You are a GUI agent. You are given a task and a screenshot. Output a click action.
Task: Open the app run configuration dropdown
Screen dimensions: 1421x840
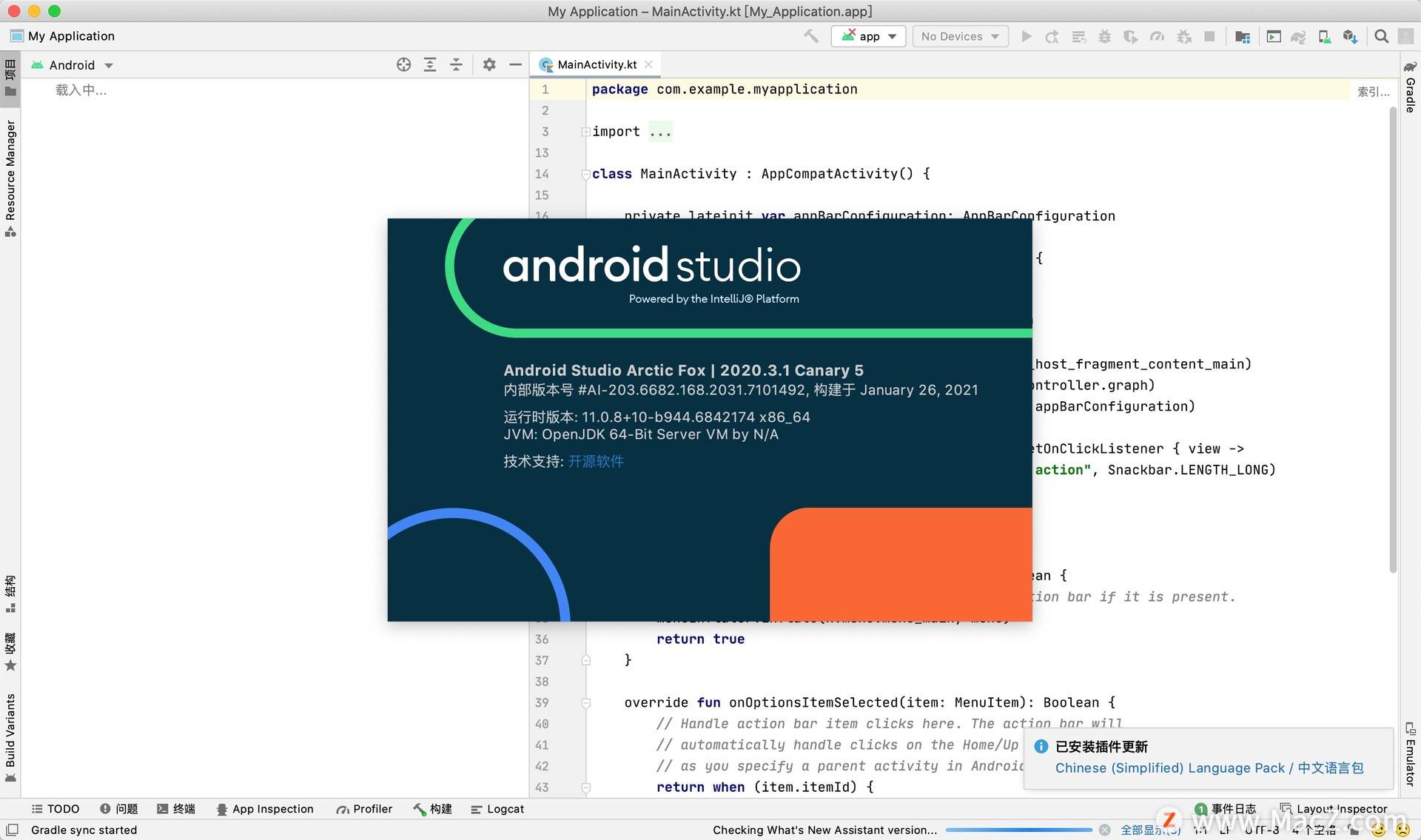pyautogui.click(x=868, y=36)
